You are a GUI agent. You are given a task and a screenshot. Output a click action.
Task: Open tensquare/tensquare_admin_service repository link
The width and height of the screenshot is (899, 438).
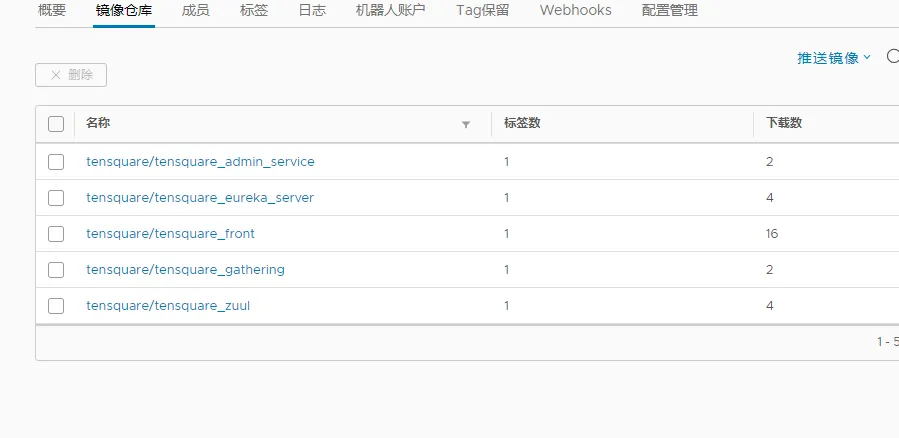tap(200, 162)
